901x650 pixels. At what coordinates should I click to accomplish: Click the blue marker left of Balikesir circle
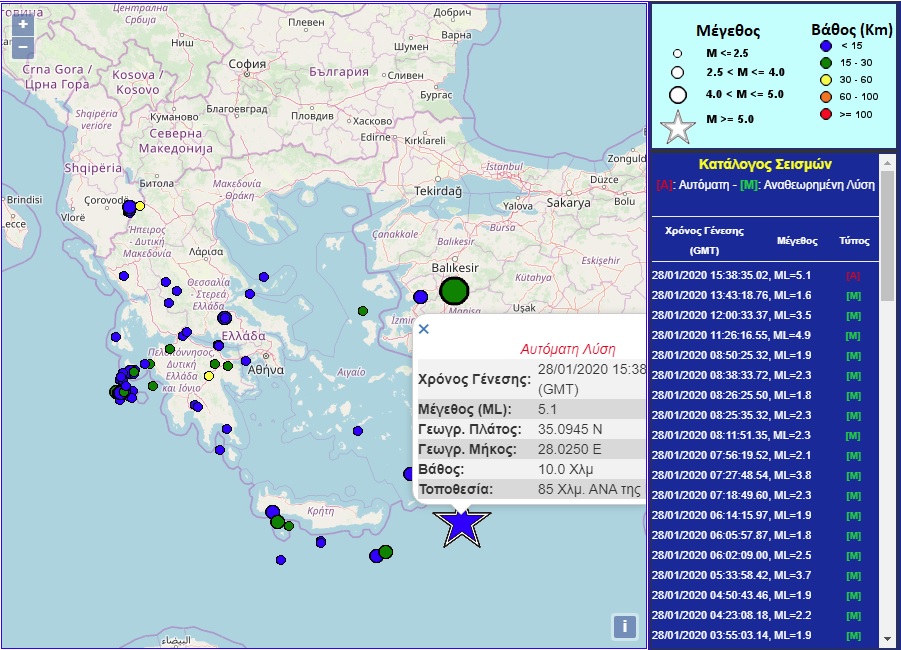point(421,296)
